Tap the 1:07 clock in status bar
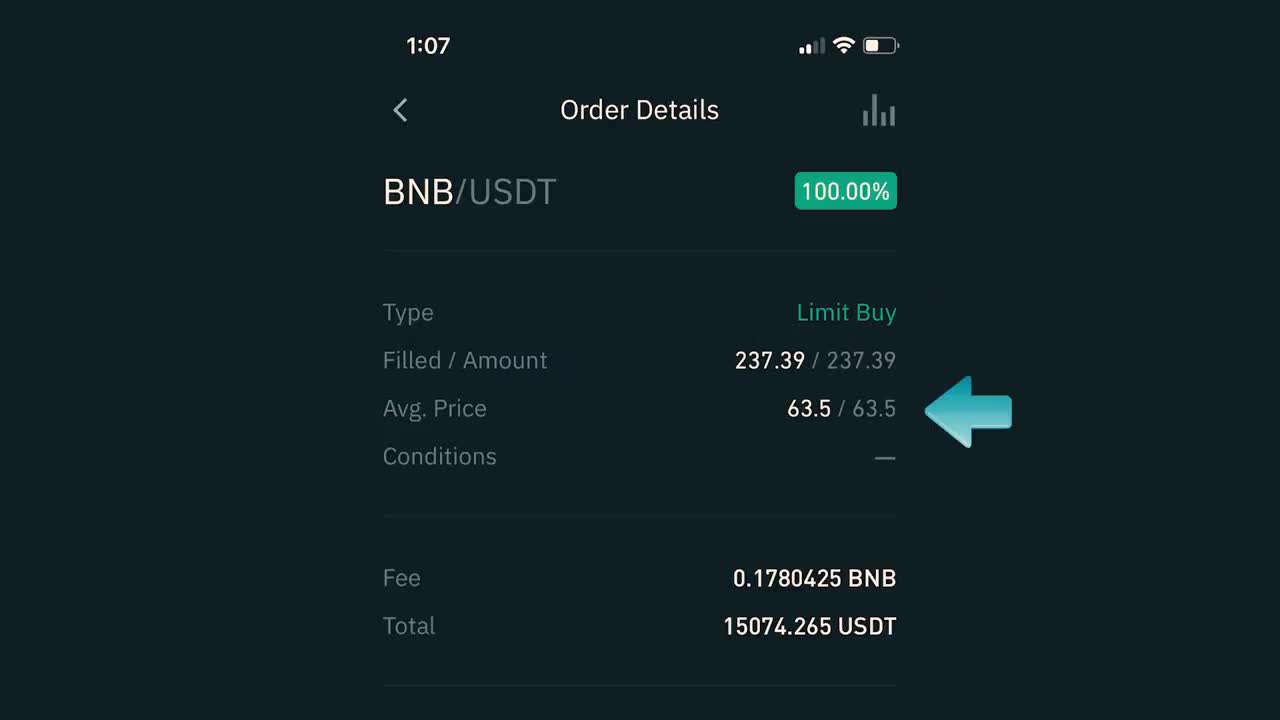This screenshot has height=720, width=1280. pyautogui.click(x=428, y=46)
